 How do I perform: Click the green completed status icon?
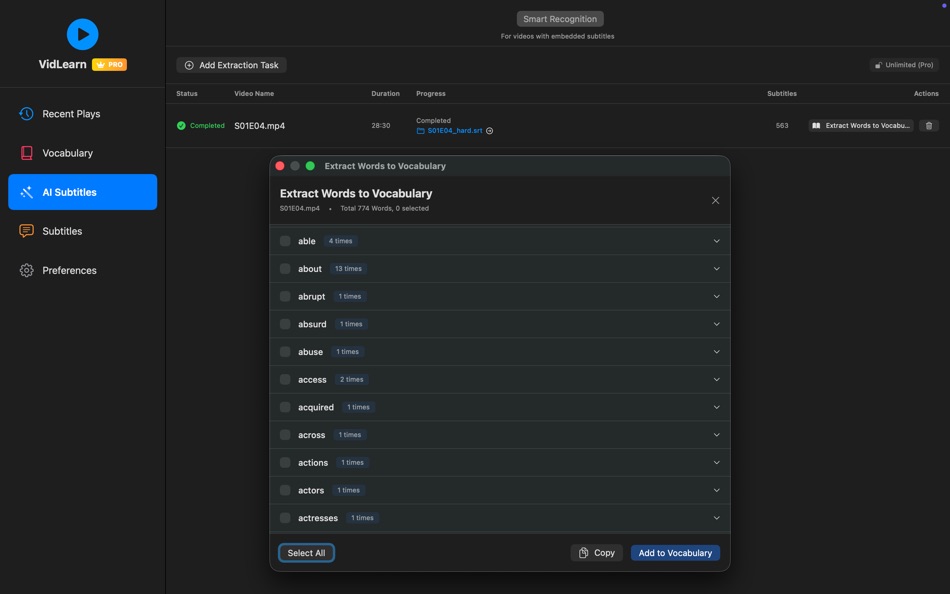(x=180, y=125)
